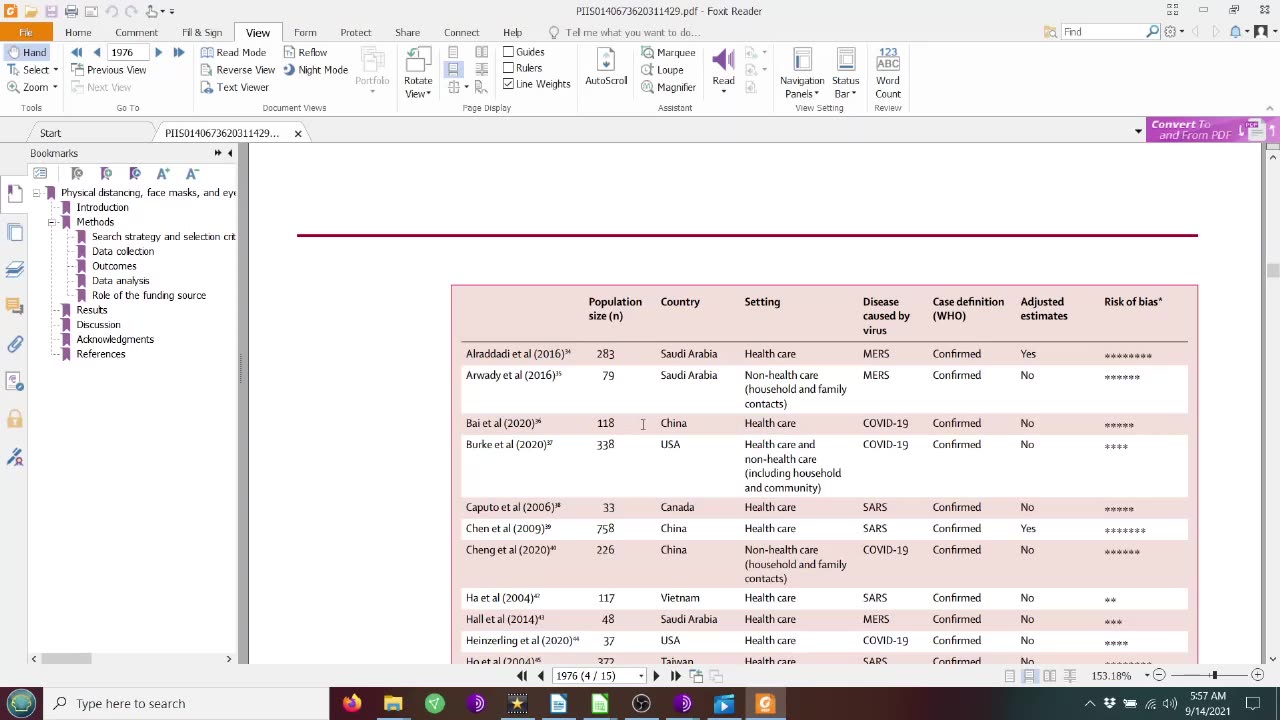Switch to Reverse View
Image resolution: width=1280 pixels, height=720 pixels.
tap(237, 70)
